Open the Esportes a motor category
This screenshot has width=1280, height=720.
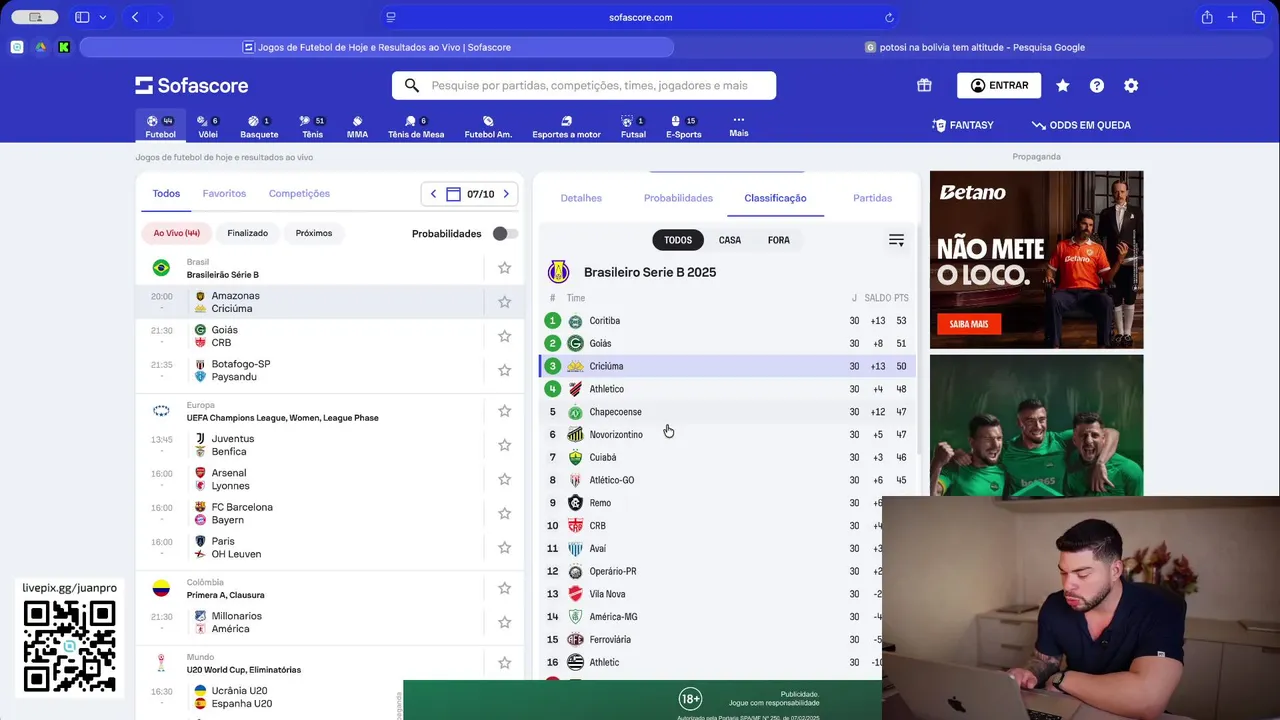(566, 126)
